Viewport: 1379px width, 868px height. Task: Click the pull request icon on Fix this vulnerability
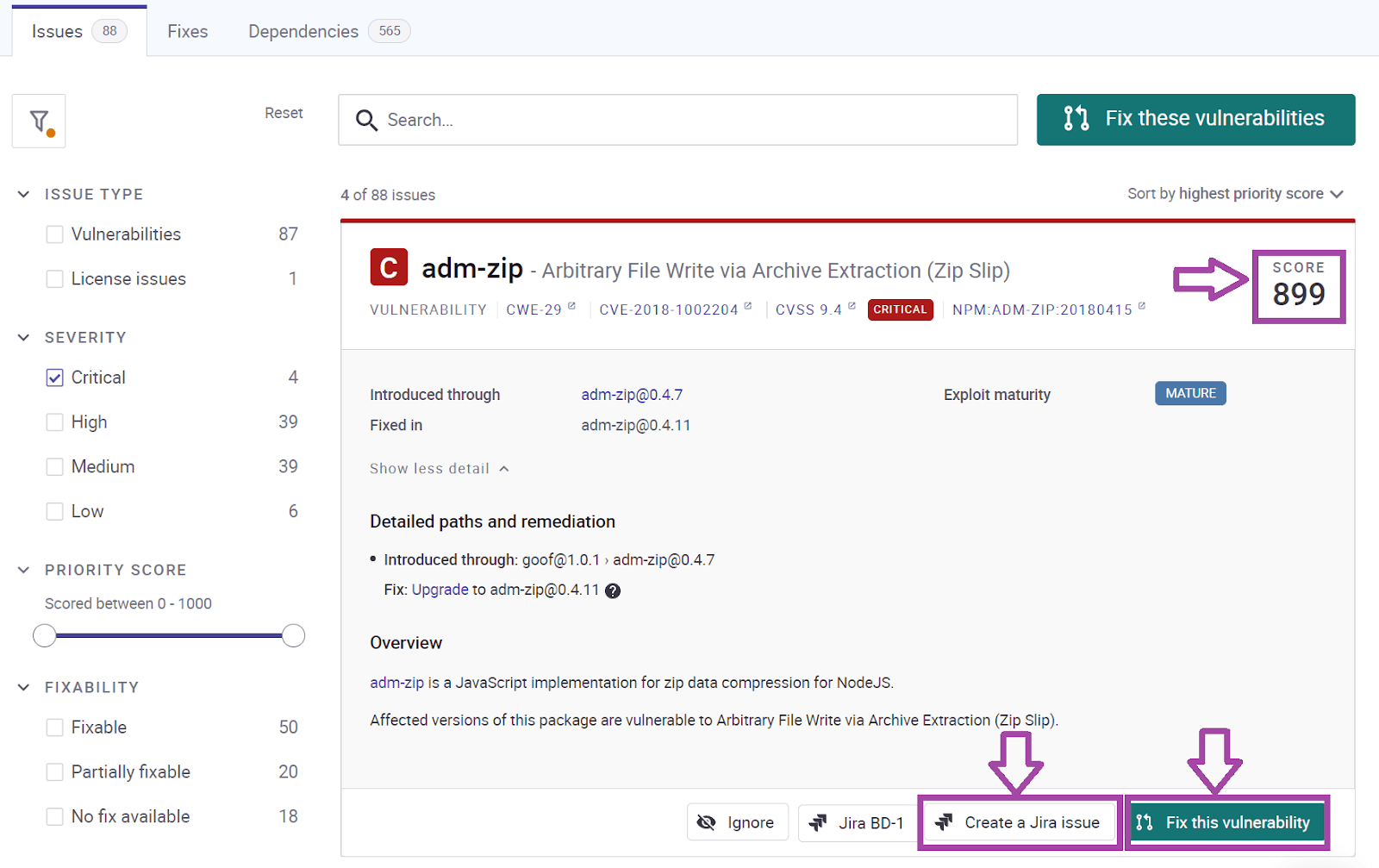[1145, 822]
